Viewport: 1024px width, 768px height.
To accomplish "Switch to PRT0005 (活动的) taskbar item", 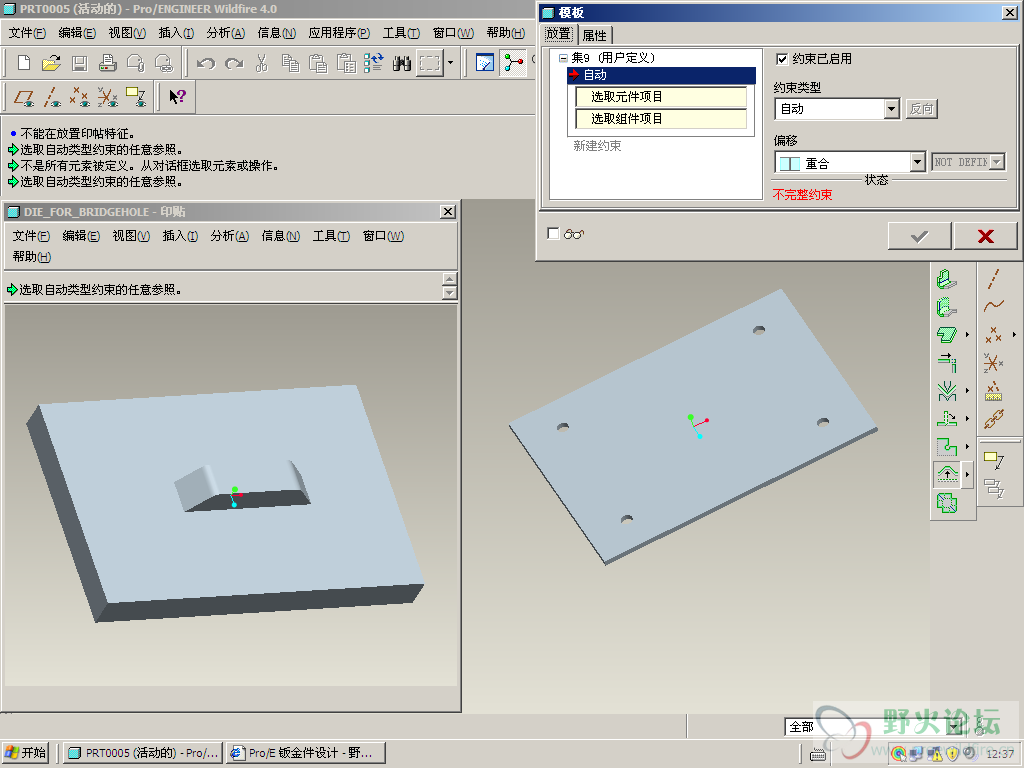I will [x=144, y=753].
